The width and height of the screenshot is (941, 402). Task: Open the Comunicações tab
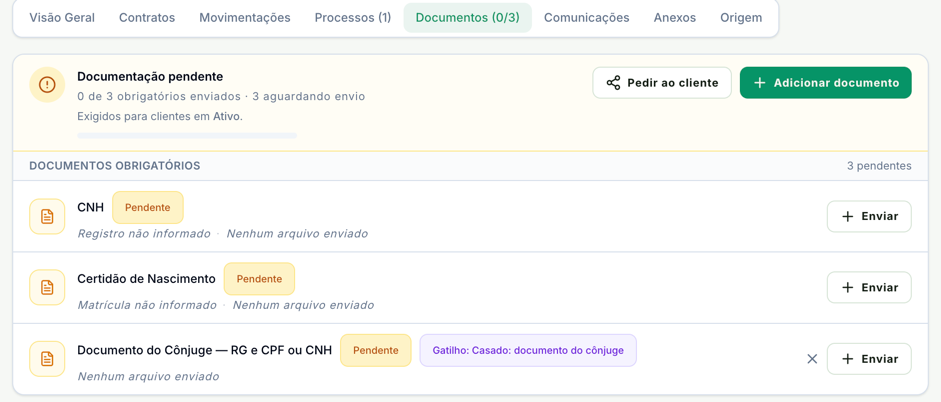click(587, 17)
